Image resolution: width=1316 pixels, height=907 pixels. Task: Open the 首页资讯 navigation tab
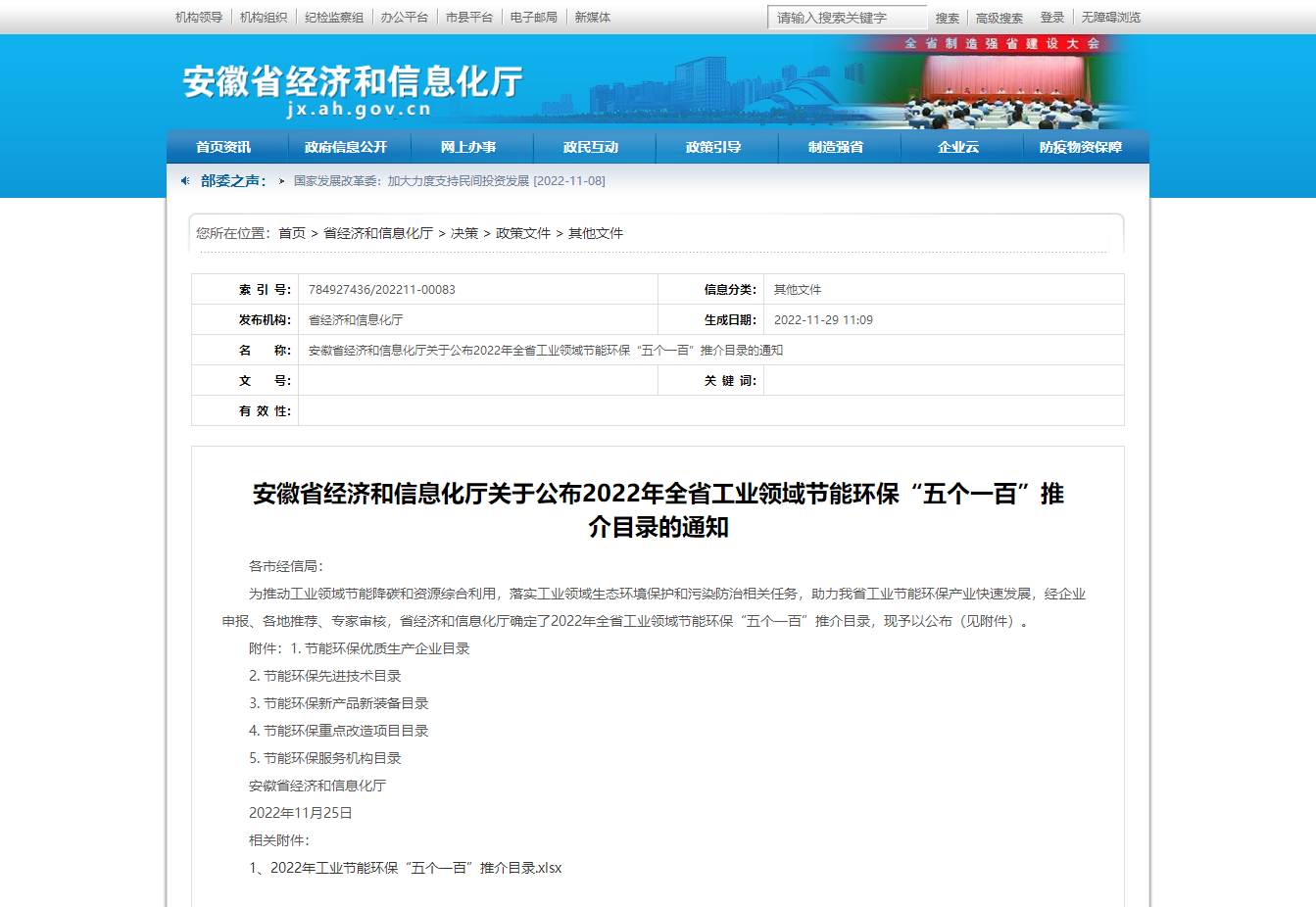click(x=223, y=147)
